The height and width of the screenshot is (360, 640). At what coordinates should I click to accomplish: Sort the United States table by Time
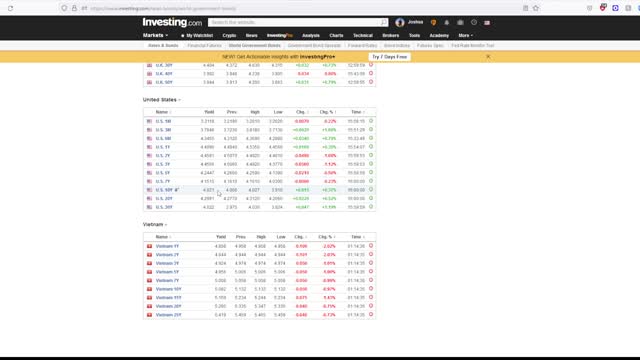358,112
